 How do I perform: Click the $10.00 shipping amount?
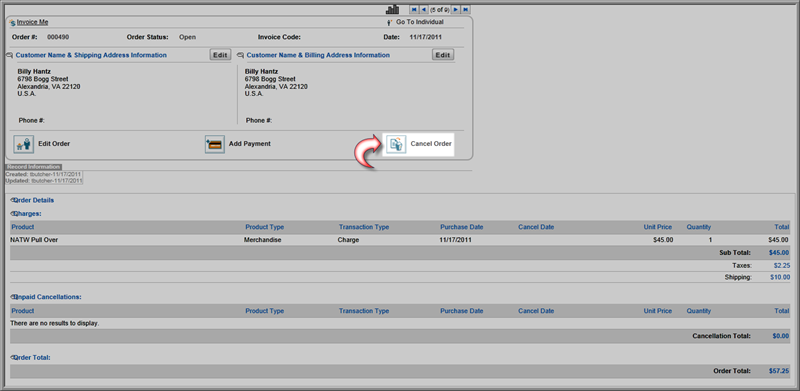(x=780, y=278)
